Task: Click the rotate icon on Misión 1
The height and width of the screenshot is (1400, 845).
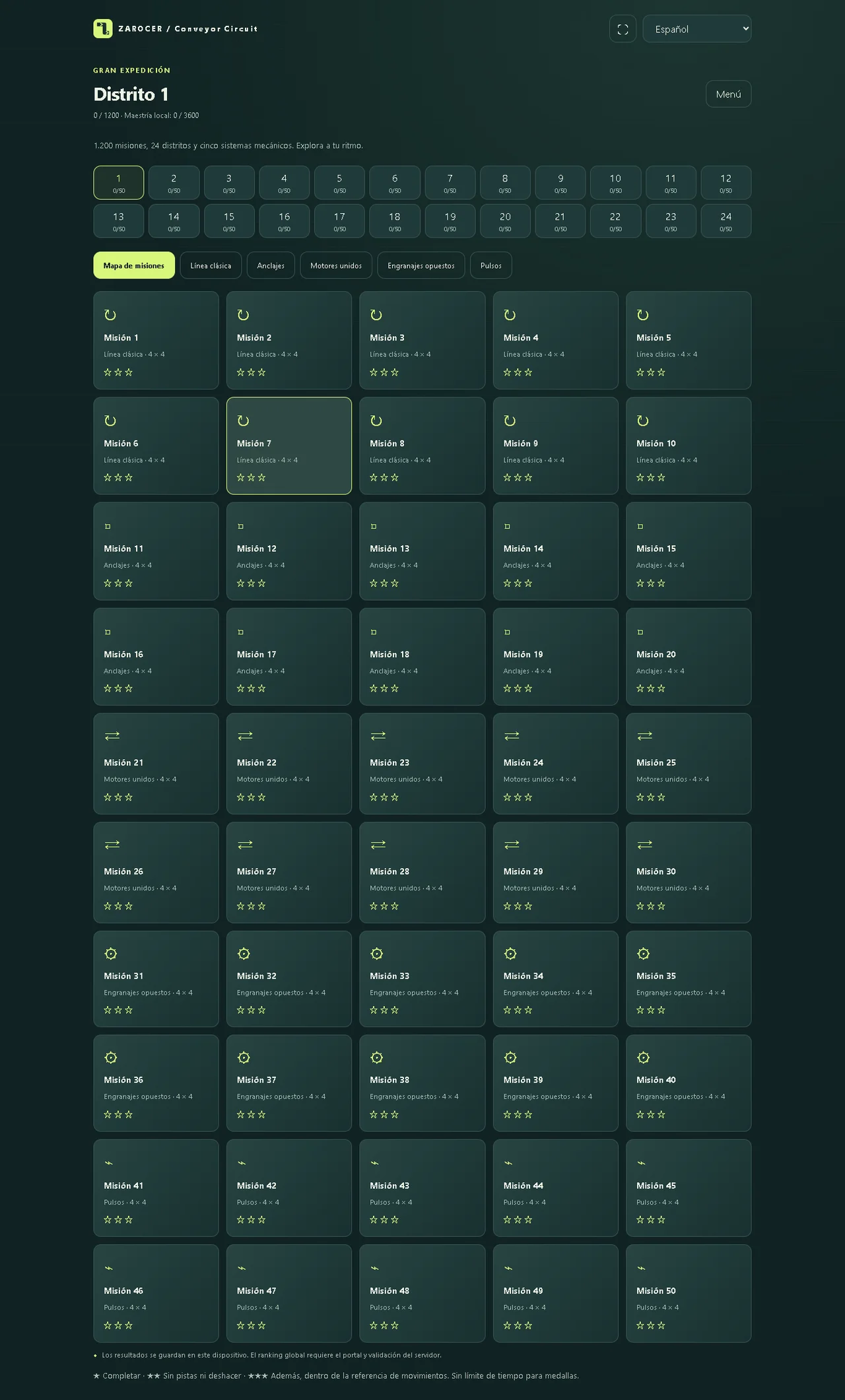Action: 110,315
